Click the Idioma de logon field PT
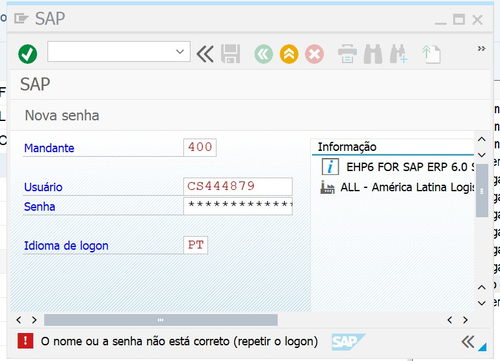The image size is (500, 361). [x=195, y=245]
